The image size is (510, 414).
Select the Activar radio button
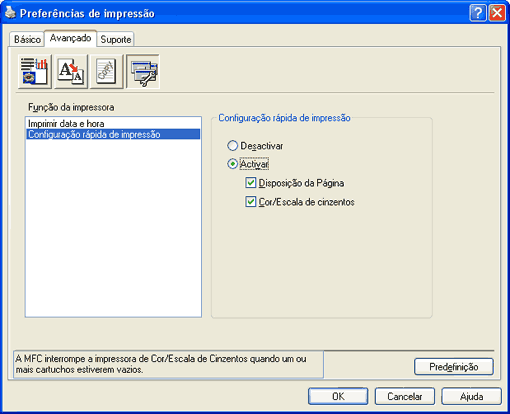232,164
